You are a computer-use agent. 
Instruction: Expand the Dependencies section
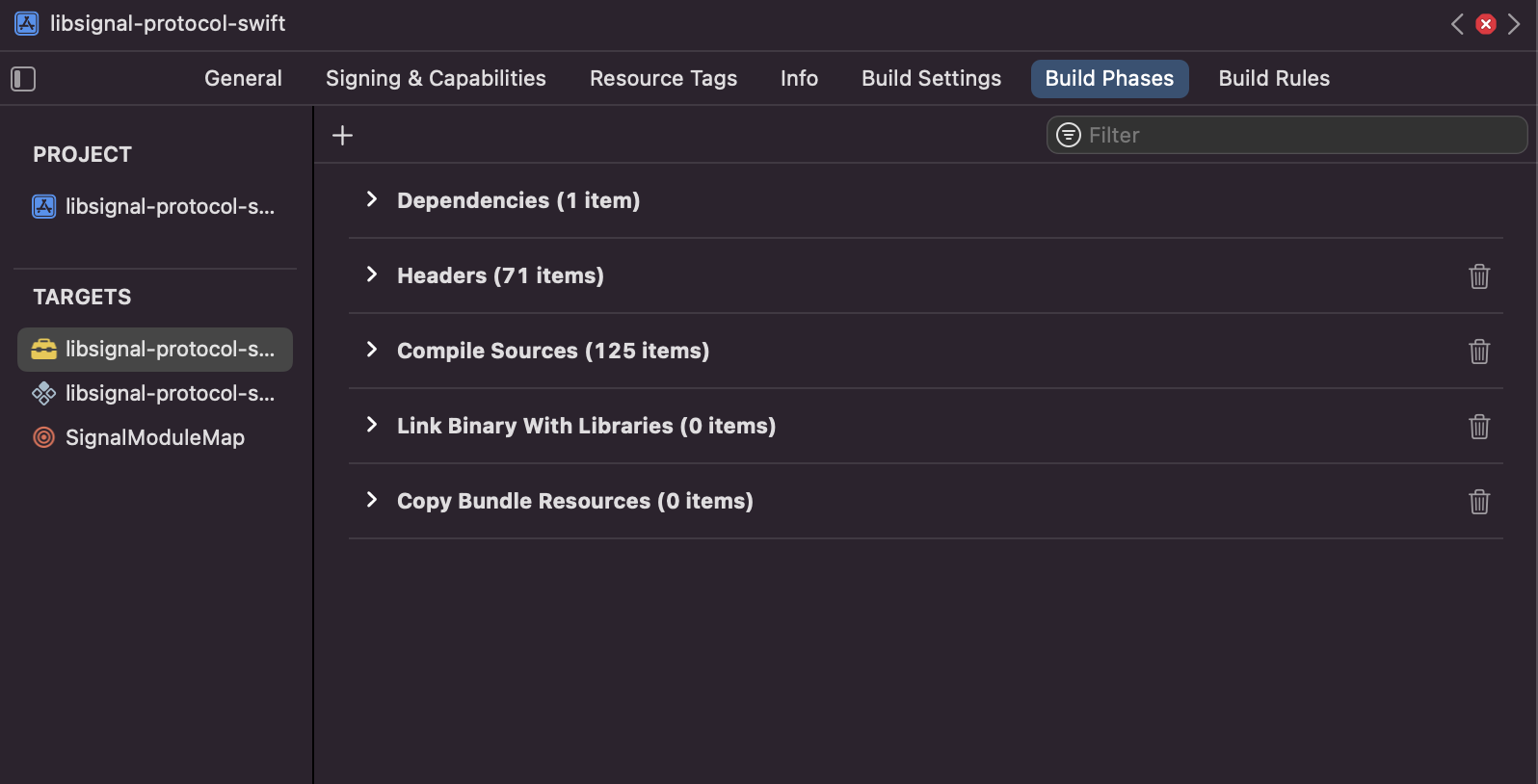coord(372,199)
